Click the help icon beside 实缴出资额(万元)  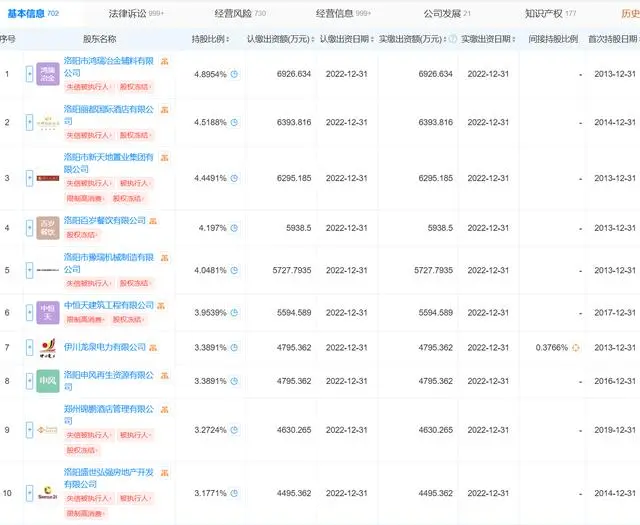453,39
